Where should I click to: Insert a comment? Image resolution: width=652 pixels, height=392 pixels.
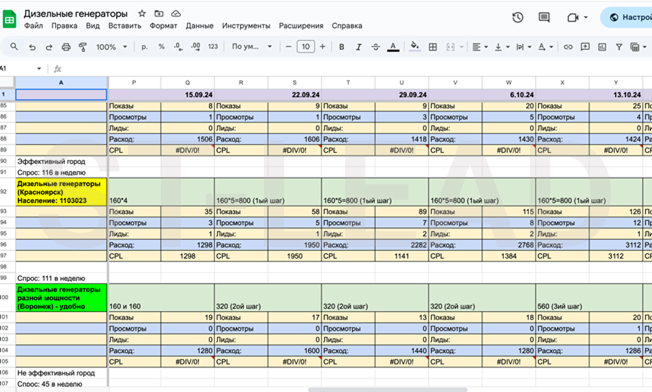(585, 47)
